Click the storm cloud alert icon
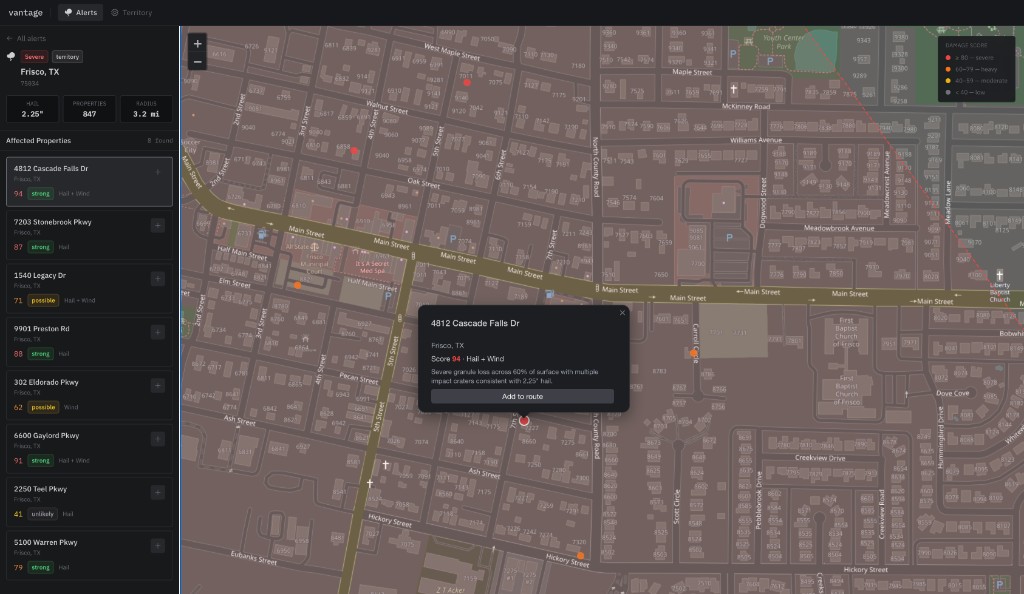 11,57
